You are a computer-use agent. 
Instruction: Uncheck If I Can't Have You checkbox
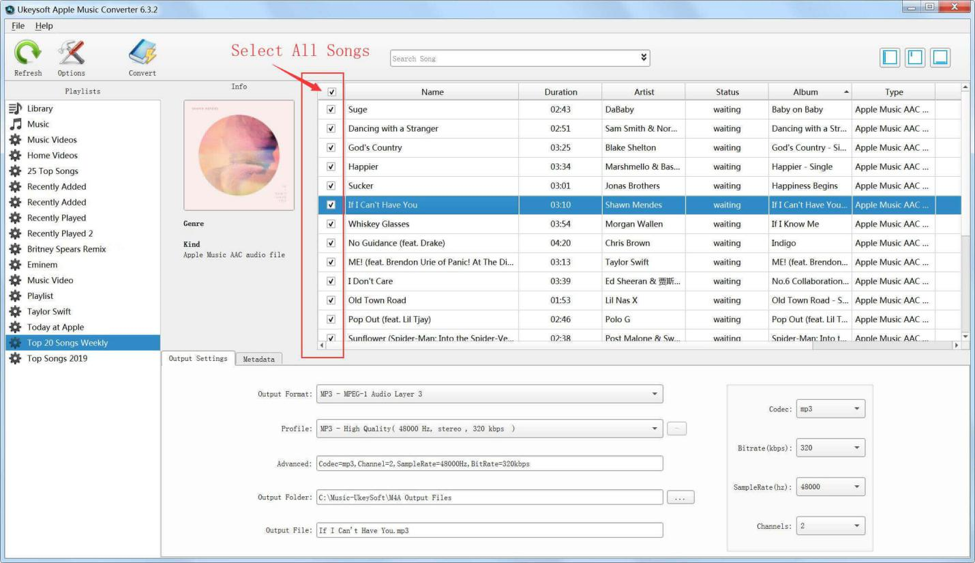pos(331,205)
